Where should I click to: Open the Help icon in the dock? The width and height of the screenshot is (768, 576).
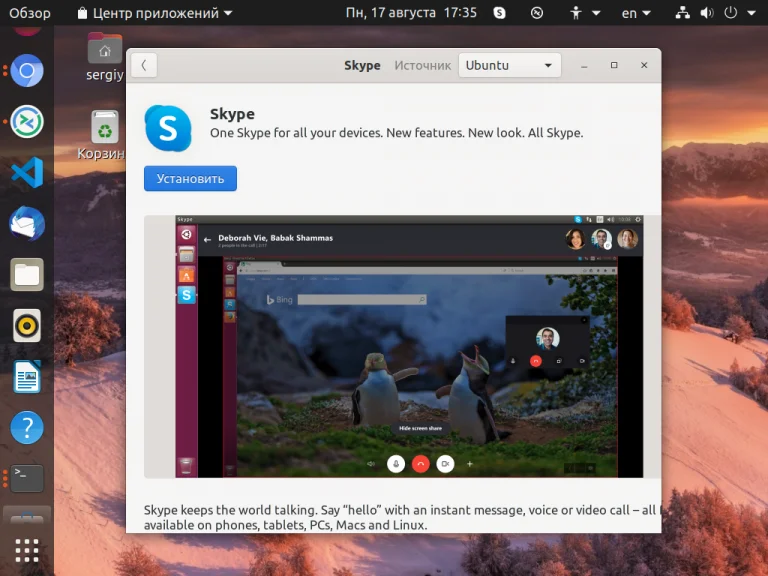(x=27, y=428)
